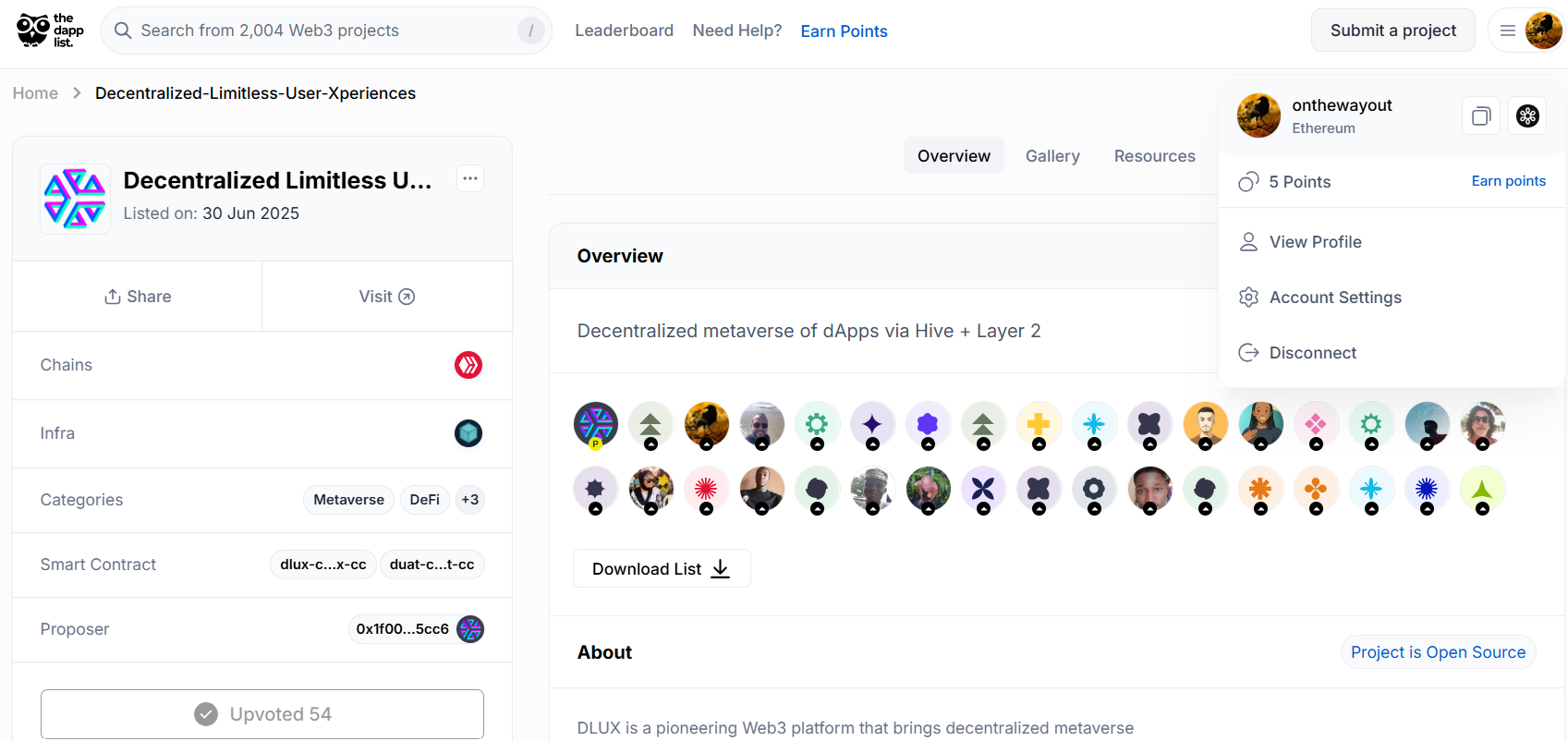Click the Earn points link in dropdown
Viewport: 1568px width, 741px height.
(1508, 181)
